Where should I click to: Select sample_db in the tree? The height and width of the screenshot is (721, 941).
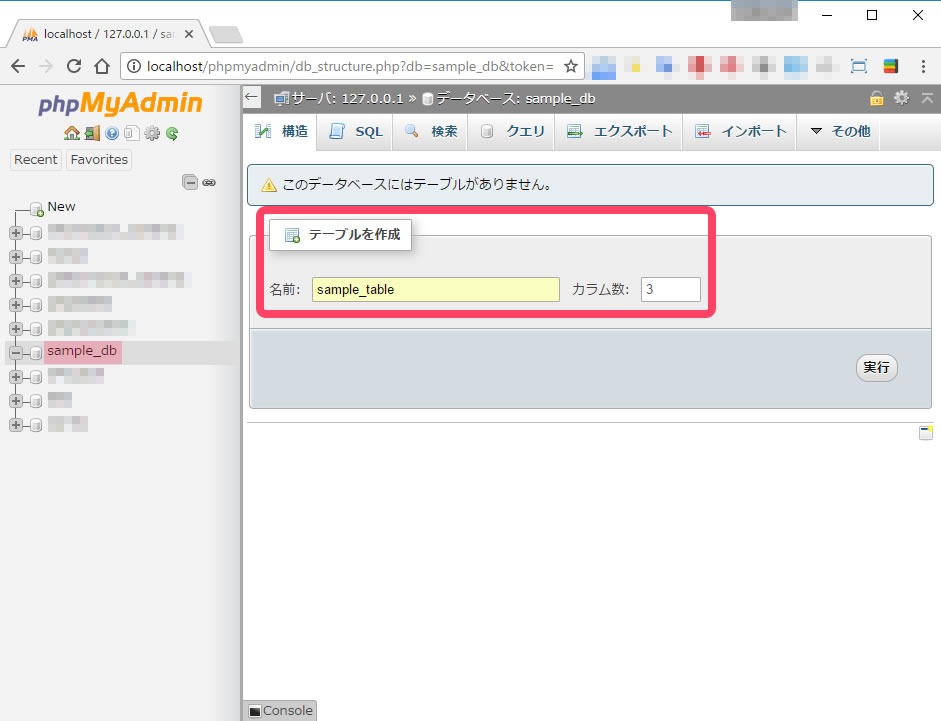pyautogui.click(x=82, y=351)
